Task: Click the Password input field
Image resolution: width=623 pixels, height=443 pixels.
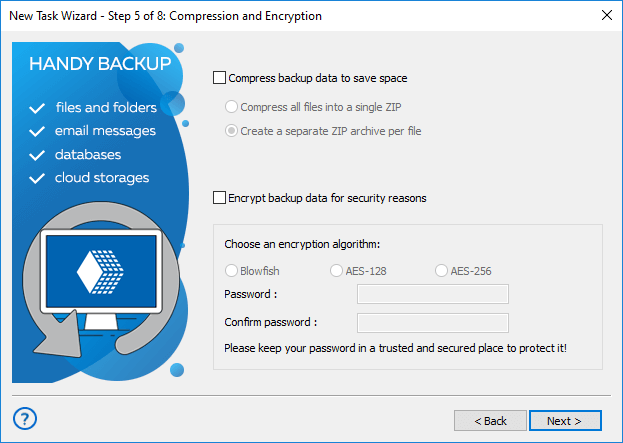Action: tap(433, 294)
